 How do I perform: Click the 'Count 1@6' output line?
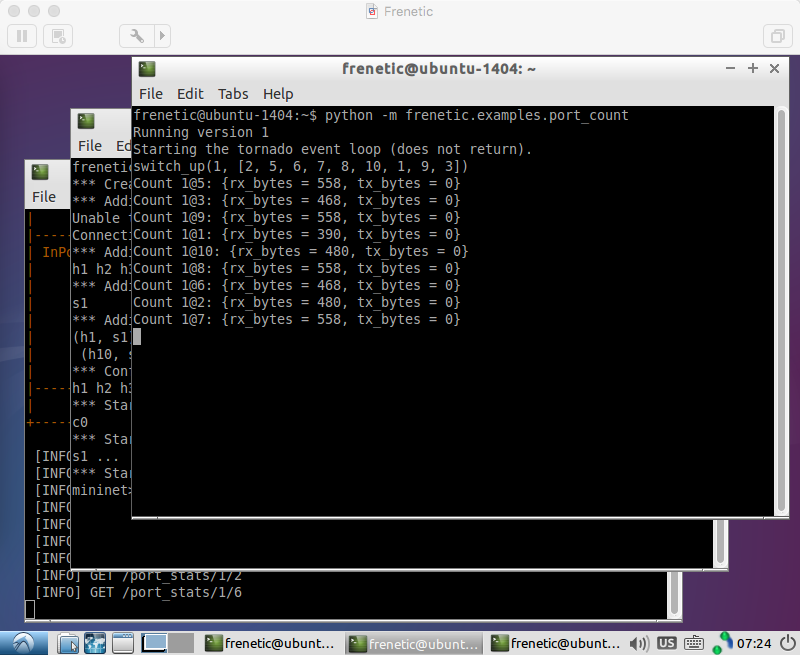[296, 286]
